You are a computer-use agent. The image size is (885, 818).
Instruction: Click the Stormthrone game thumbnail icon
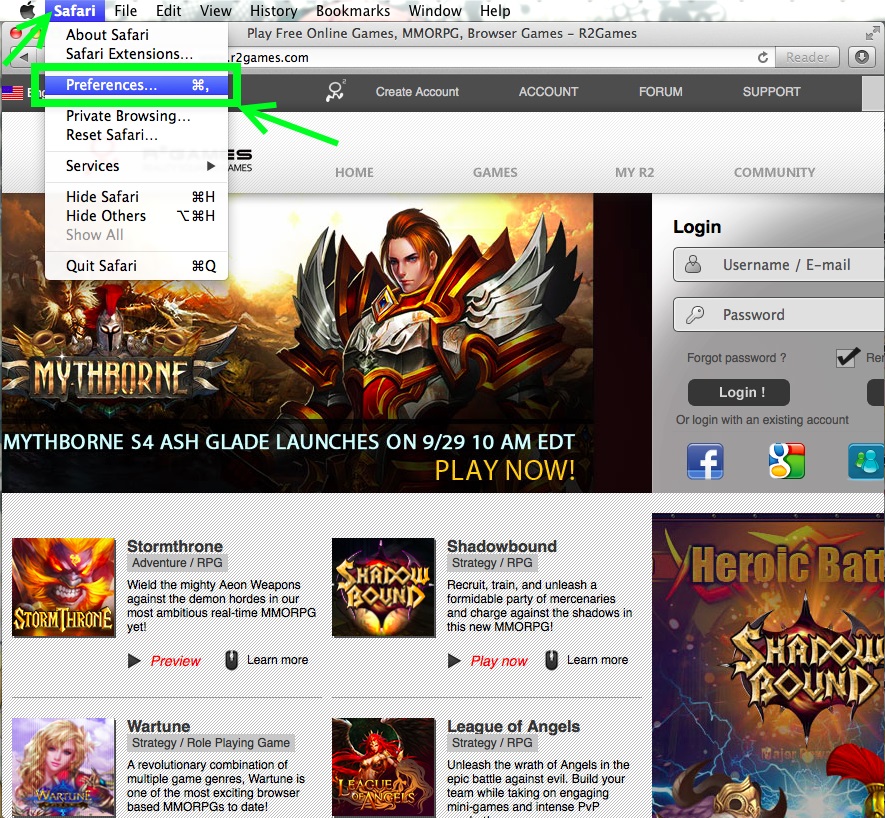64,588
